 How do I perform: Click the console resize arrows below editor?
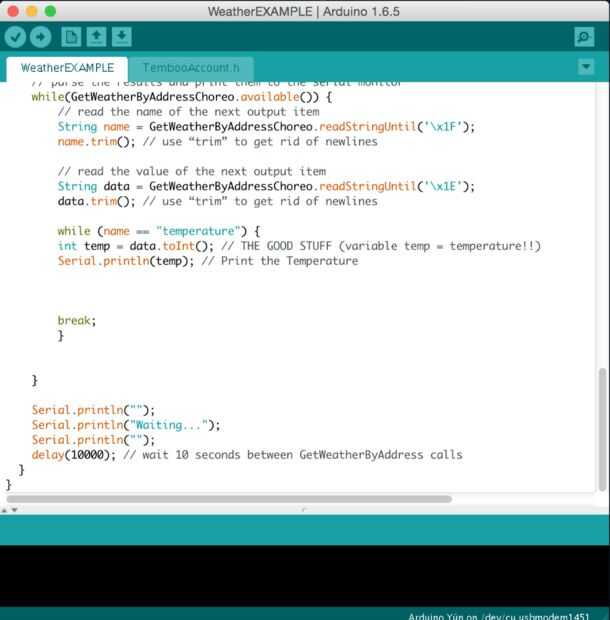click(x=9, y=510)
